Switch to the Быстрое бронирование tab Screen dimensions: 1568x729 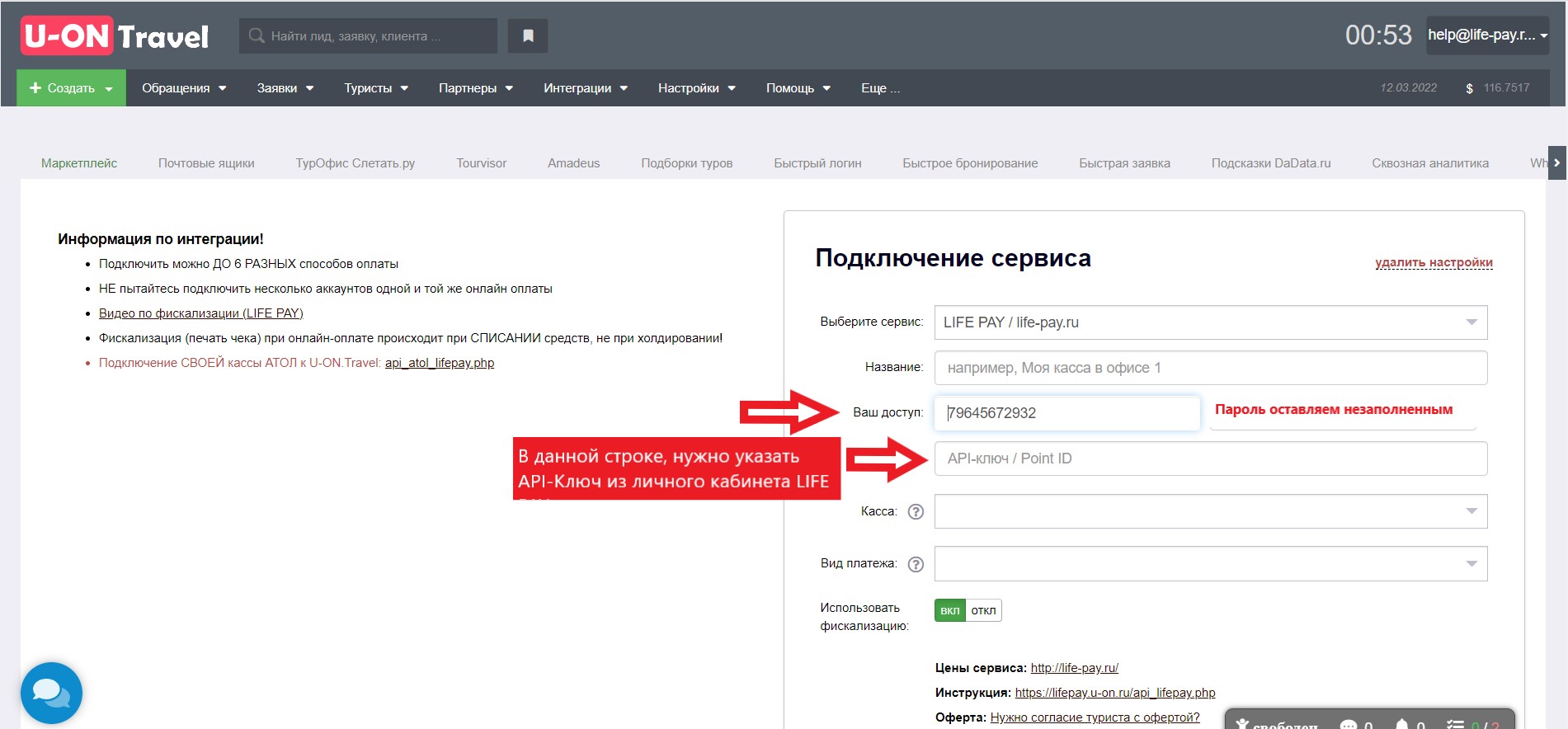point(970,163)
